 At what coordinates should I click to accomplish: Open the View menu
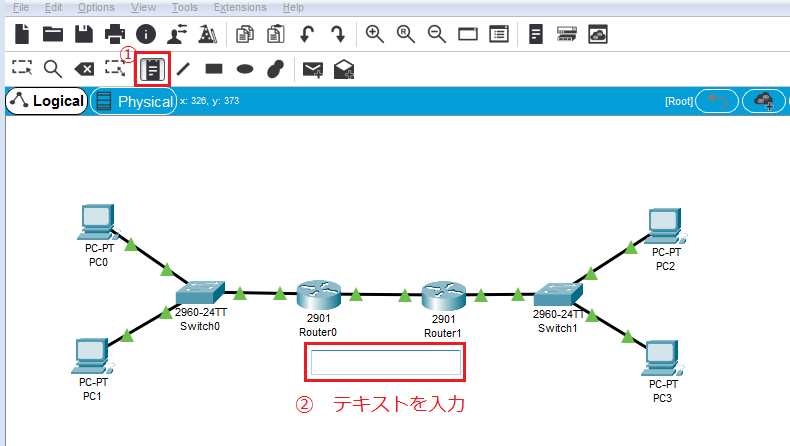click(143, 7)
